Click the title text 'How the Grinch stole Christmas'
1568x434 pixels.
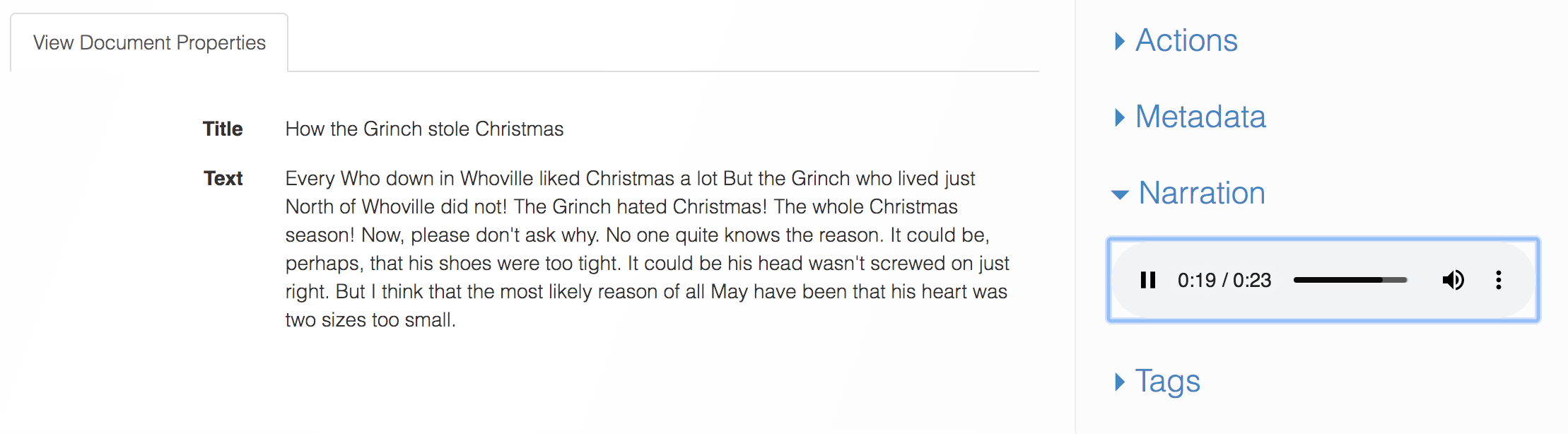tap(424, 129)
